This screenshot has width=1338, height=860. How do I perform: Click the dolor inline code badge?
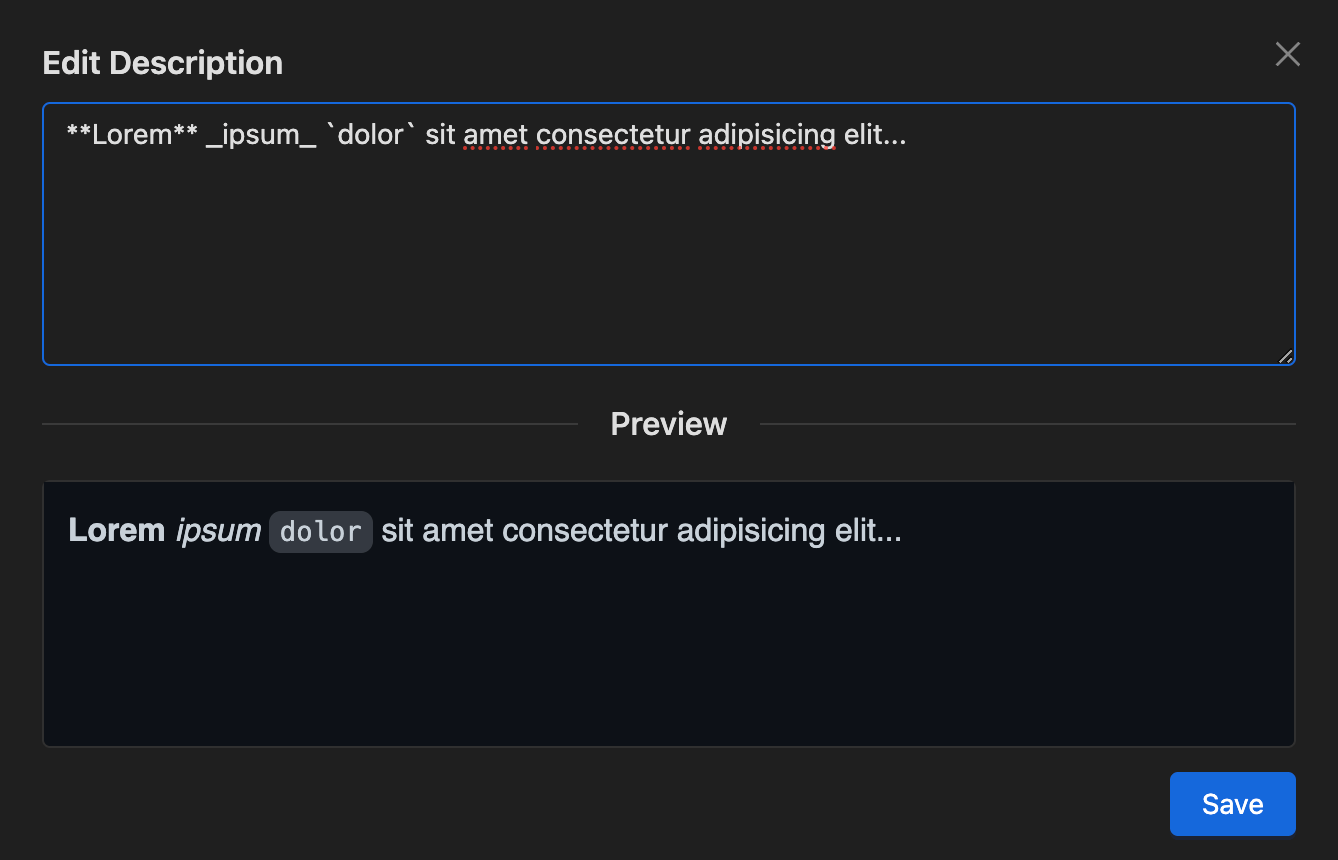point(321,531)
